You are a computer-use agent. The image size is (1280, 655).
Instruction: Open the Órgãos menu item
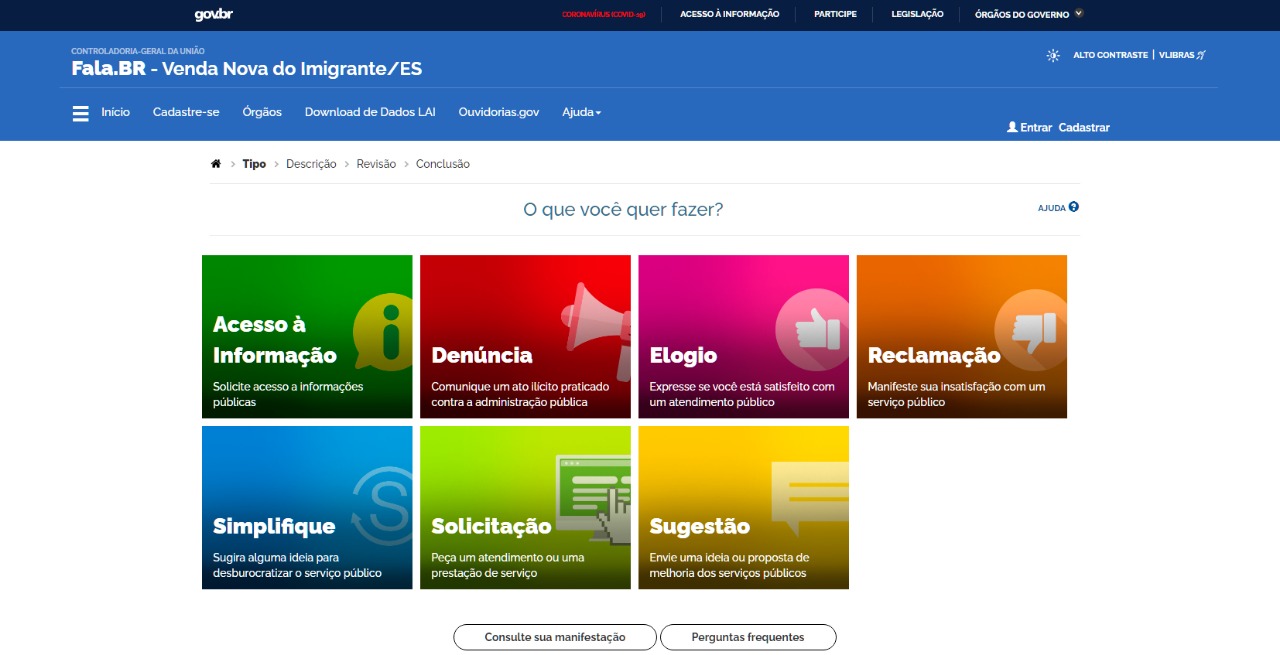coord(262,112)
